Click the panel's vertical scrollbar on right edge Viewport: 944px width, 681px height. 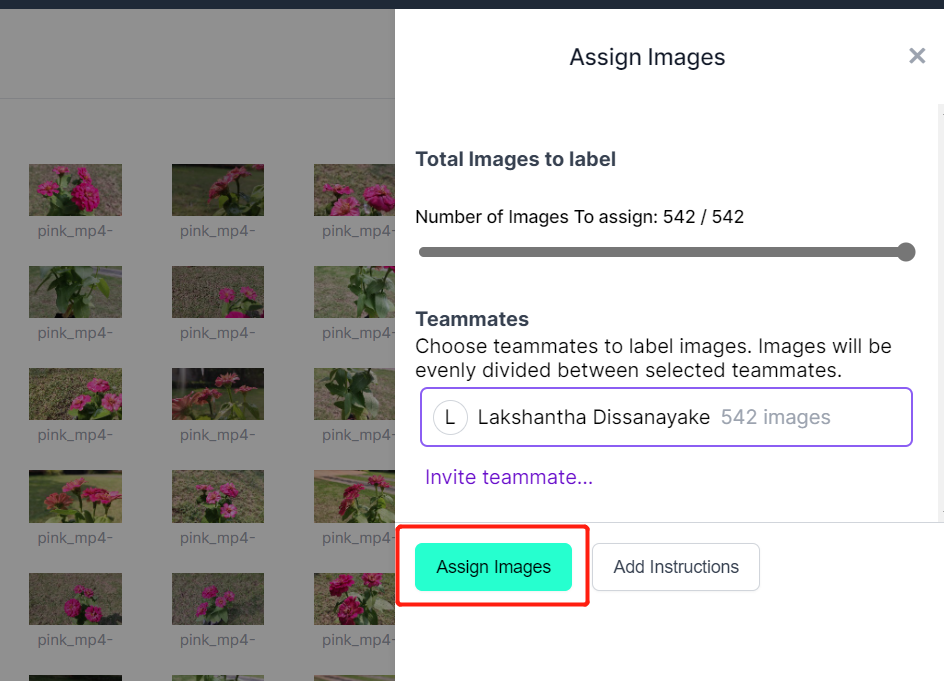point(941,312)
